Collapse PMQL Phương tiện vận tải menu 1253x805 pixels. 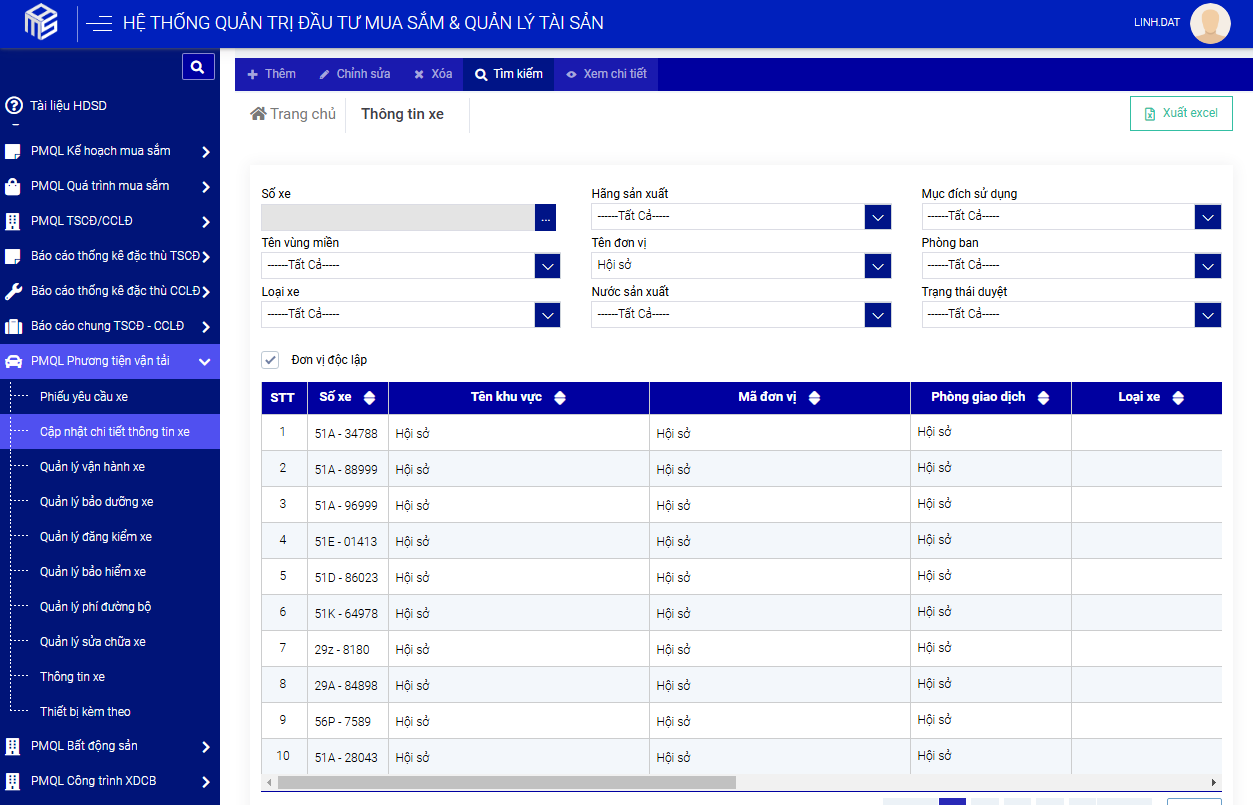(204, 362)
